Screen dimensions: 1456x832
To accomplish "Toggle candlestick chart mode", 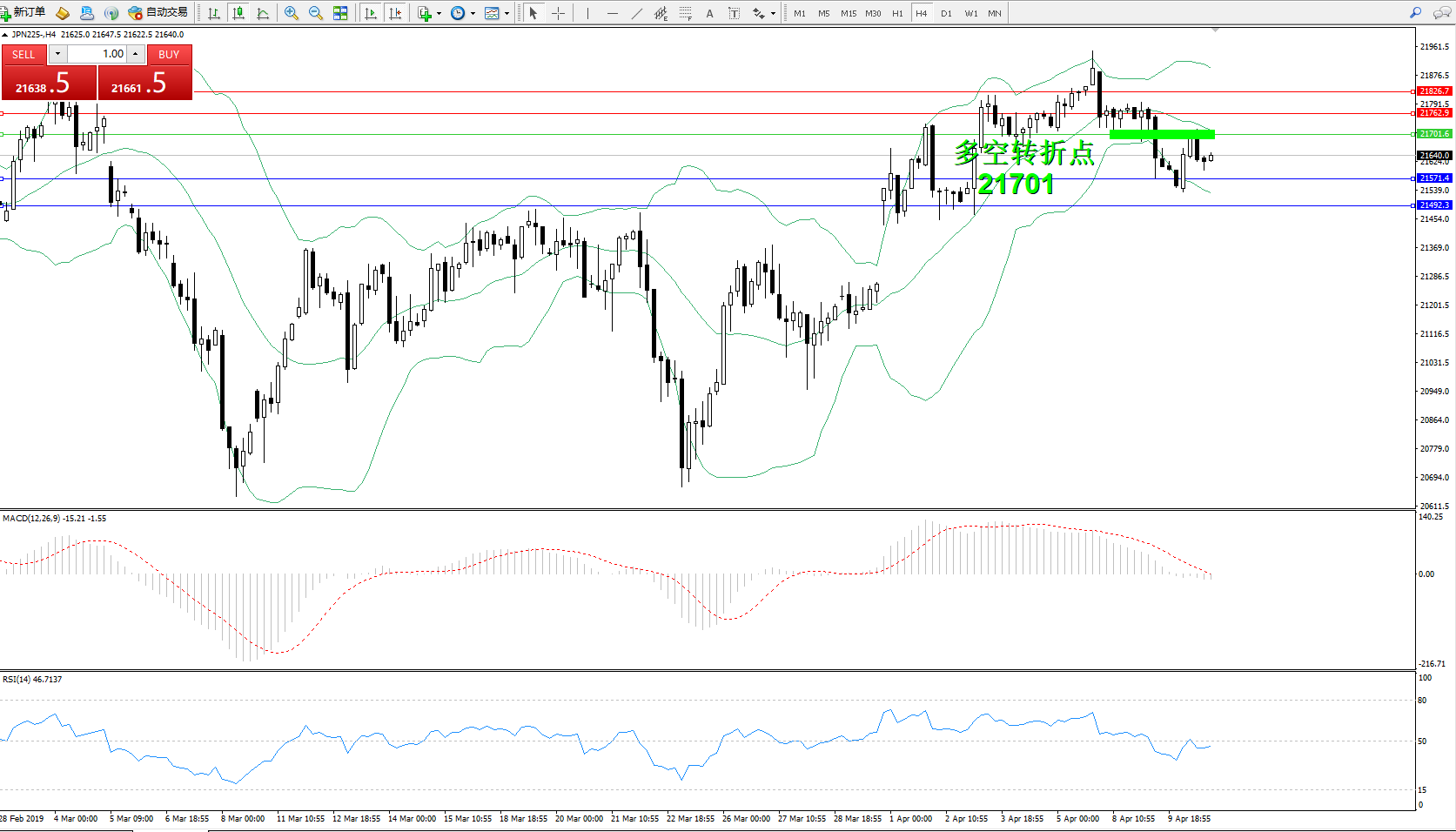I will click(238, 13).
